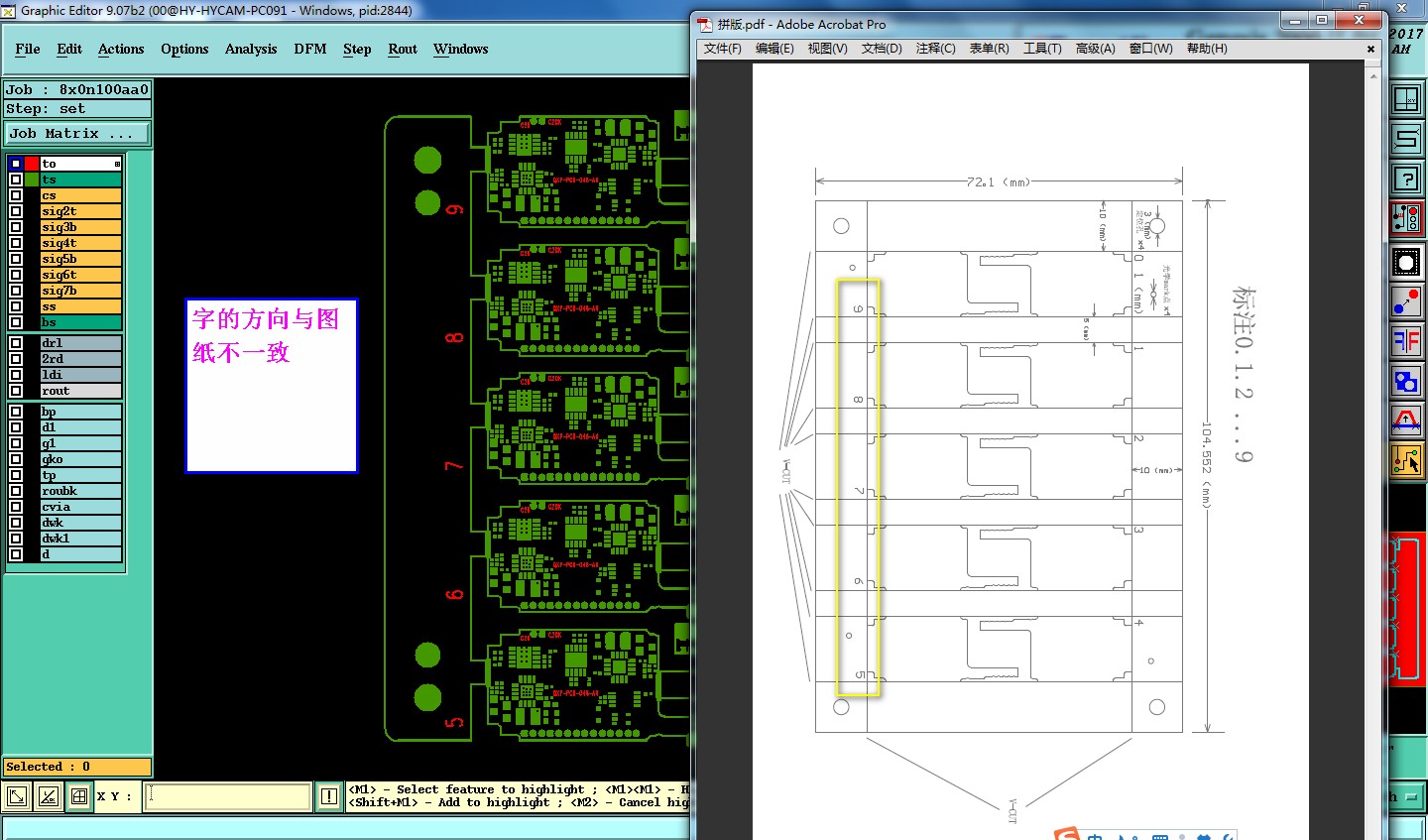
Task: Click into the XY coordinate input field
Action: [228, 796]
